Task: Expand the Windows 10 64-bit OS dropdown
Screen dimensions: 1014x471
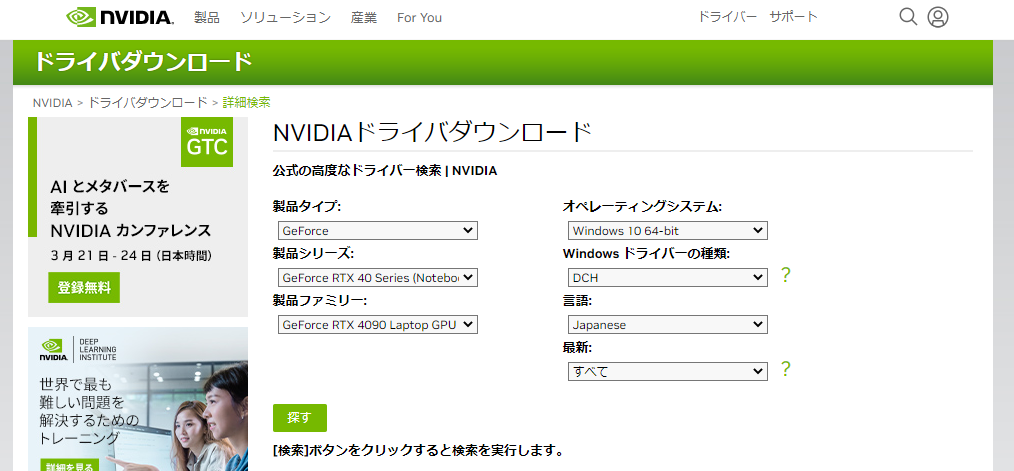Action: click(668, 230)
